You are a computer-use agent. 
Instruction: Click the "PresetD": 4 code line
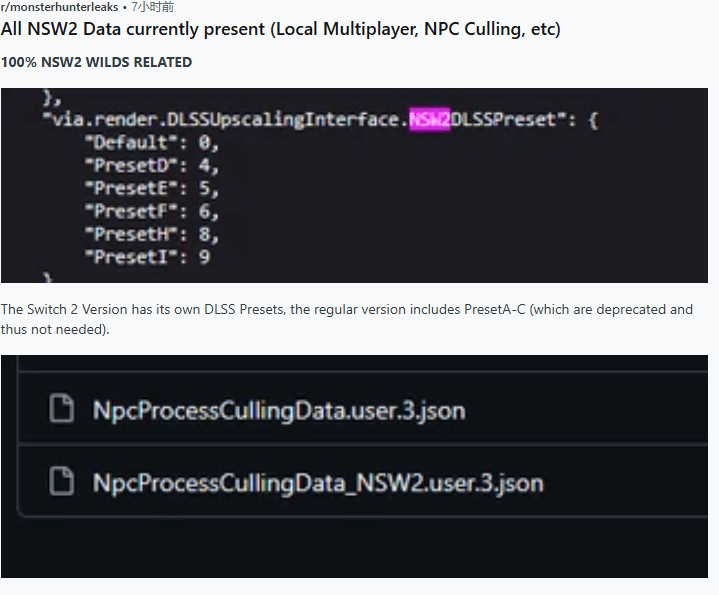[x=150, y=166]
